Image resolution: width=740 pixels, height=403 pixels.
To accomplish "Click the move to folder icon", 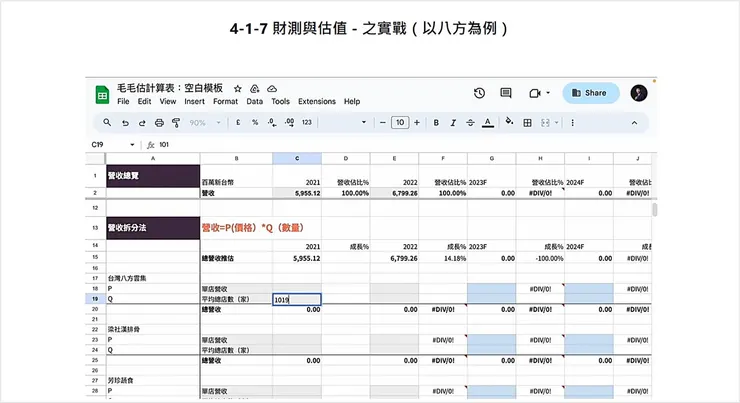I will coord(255,89).
